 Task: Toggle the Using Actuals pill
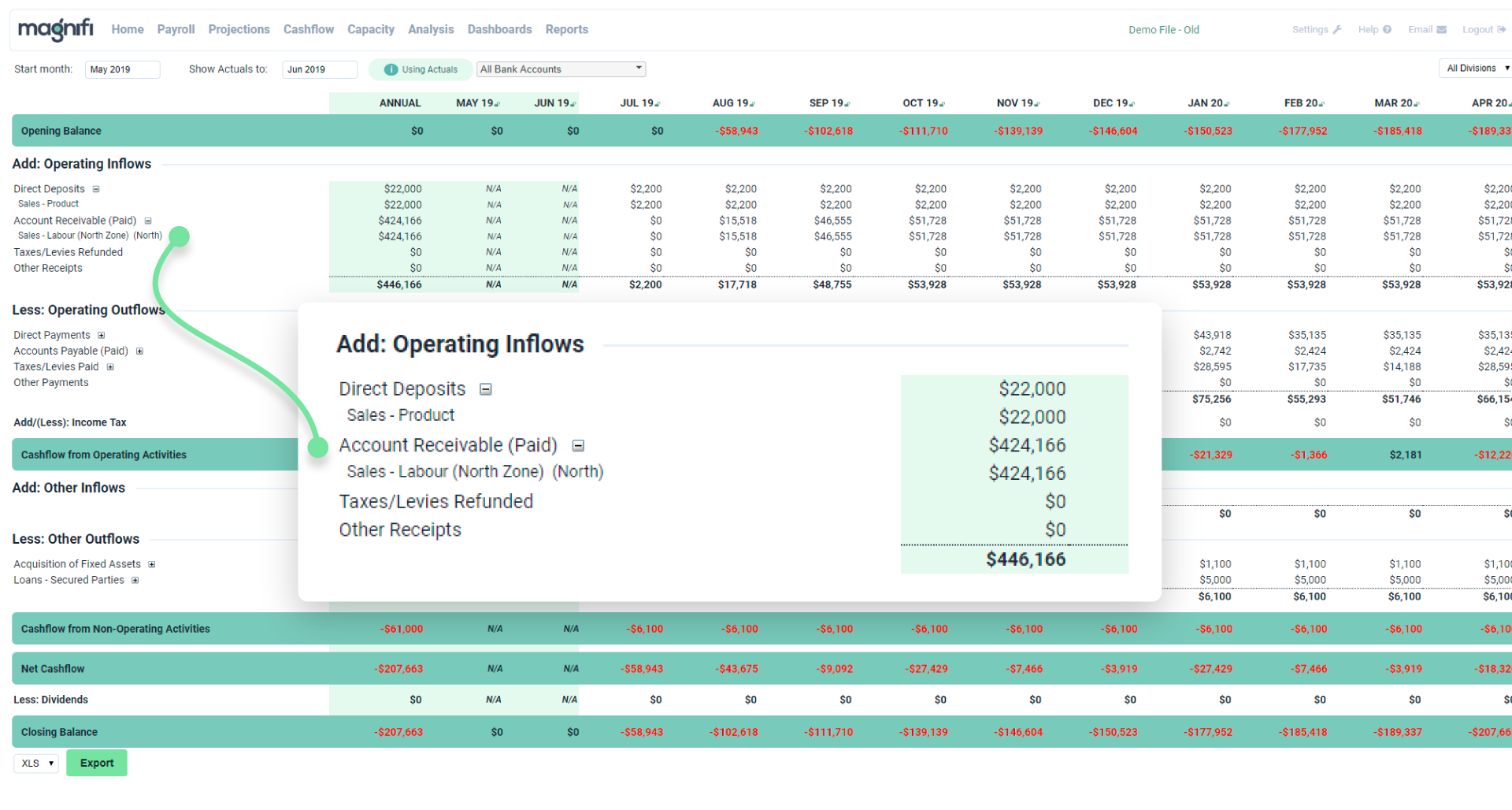(421, 69)
